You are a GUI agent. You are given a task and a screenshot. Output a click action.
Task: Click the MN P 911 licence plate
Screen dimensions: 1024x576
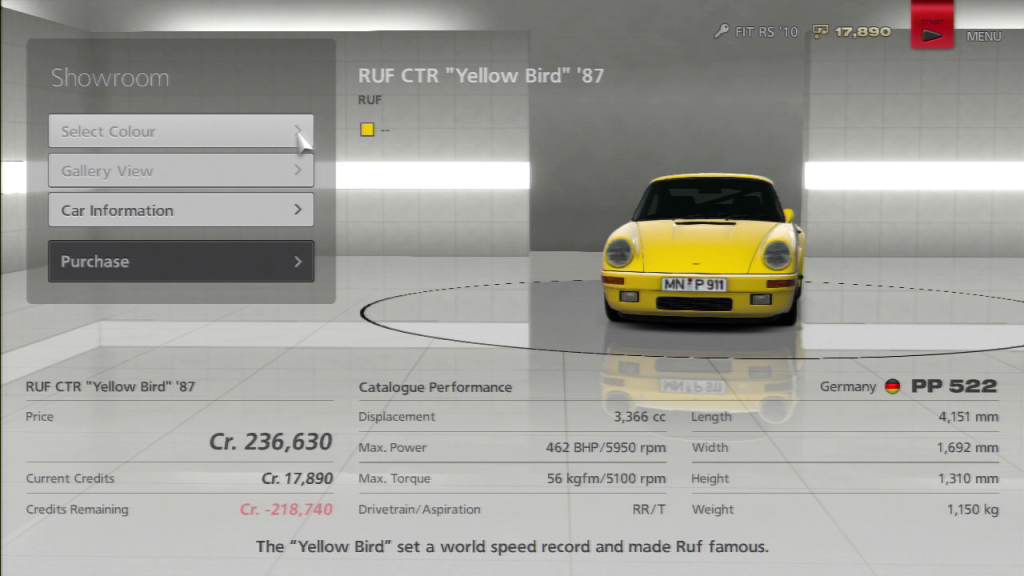coord(694,285)
